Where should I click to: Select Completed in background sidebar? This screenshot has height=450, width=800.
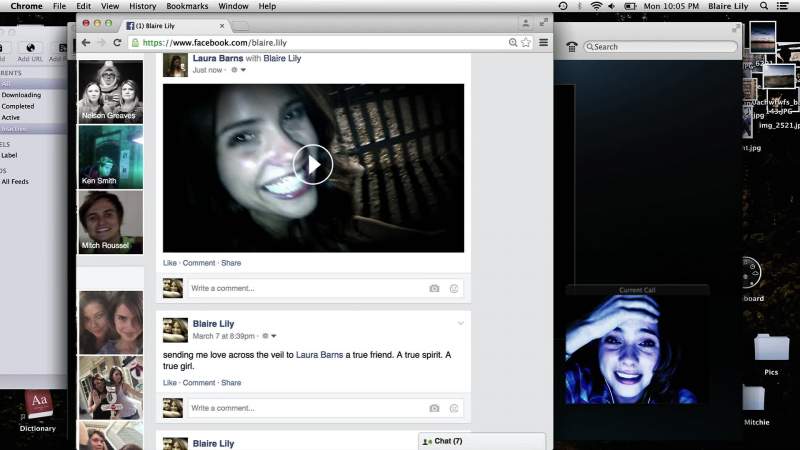[18, 106]
